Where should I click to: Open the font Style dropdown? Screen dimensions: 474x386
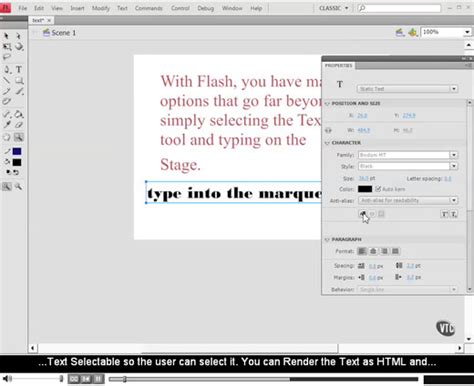(408, 166)
